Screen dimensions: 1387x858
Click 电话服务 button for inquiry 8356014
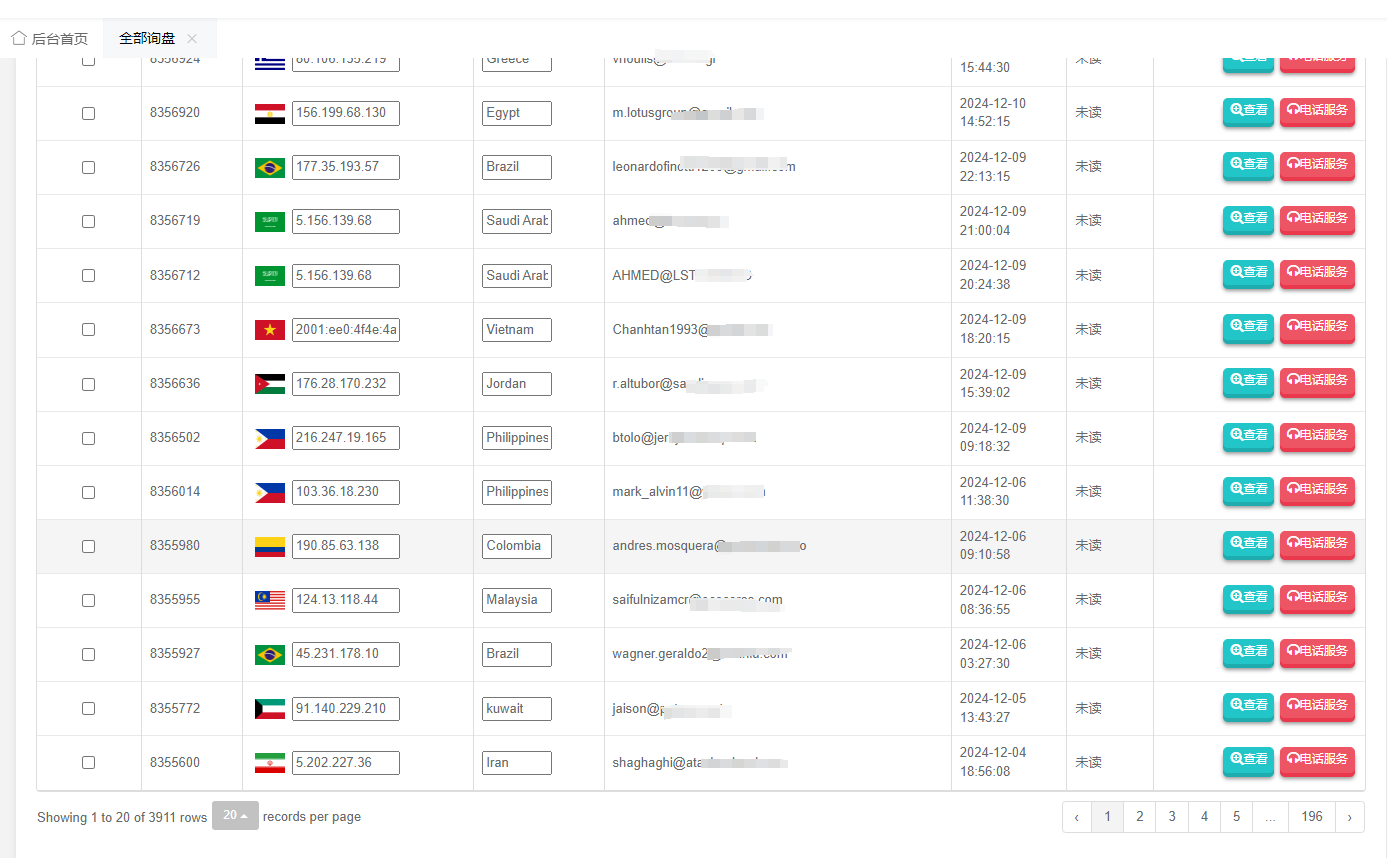coord(1317,490)
